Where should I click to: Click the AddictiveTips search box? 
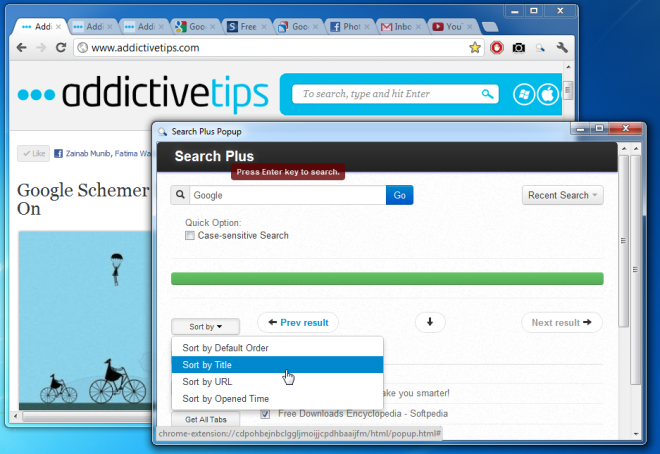click(x=395, y=94)
